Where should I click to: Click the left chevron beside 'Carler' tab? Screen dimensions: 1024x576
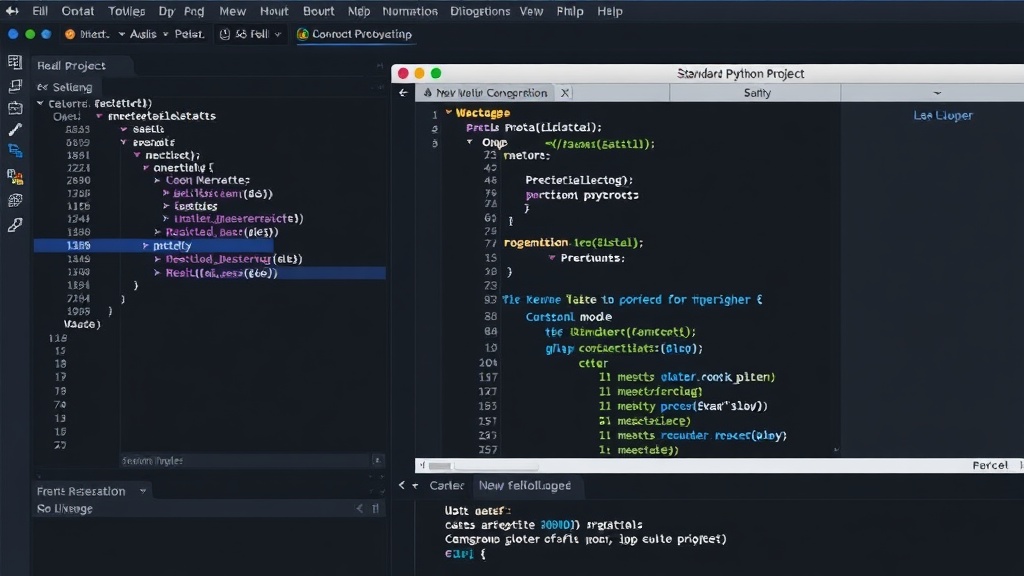point(402,485)
